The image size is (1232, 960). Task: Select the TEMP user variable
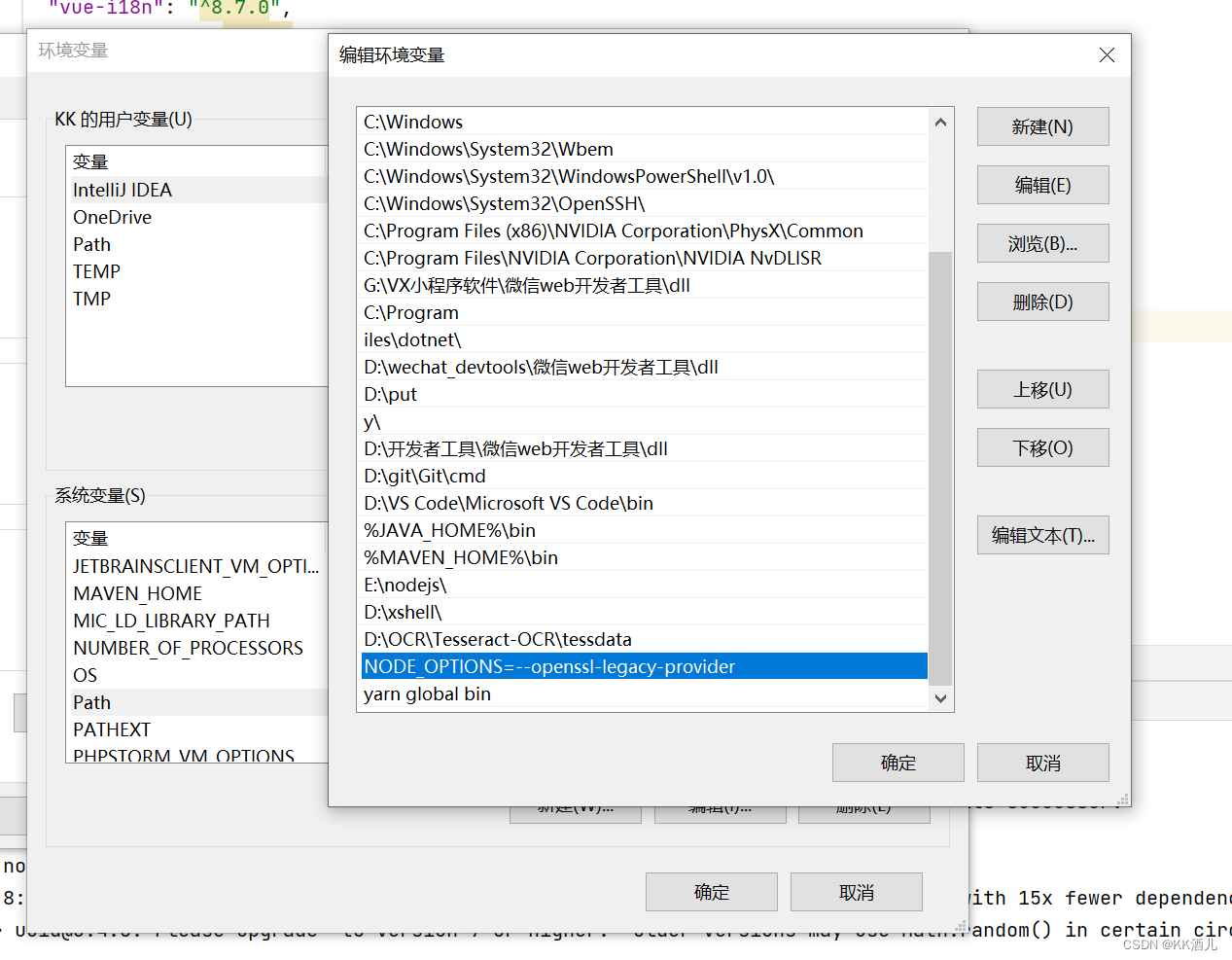[x=95, y=271]
